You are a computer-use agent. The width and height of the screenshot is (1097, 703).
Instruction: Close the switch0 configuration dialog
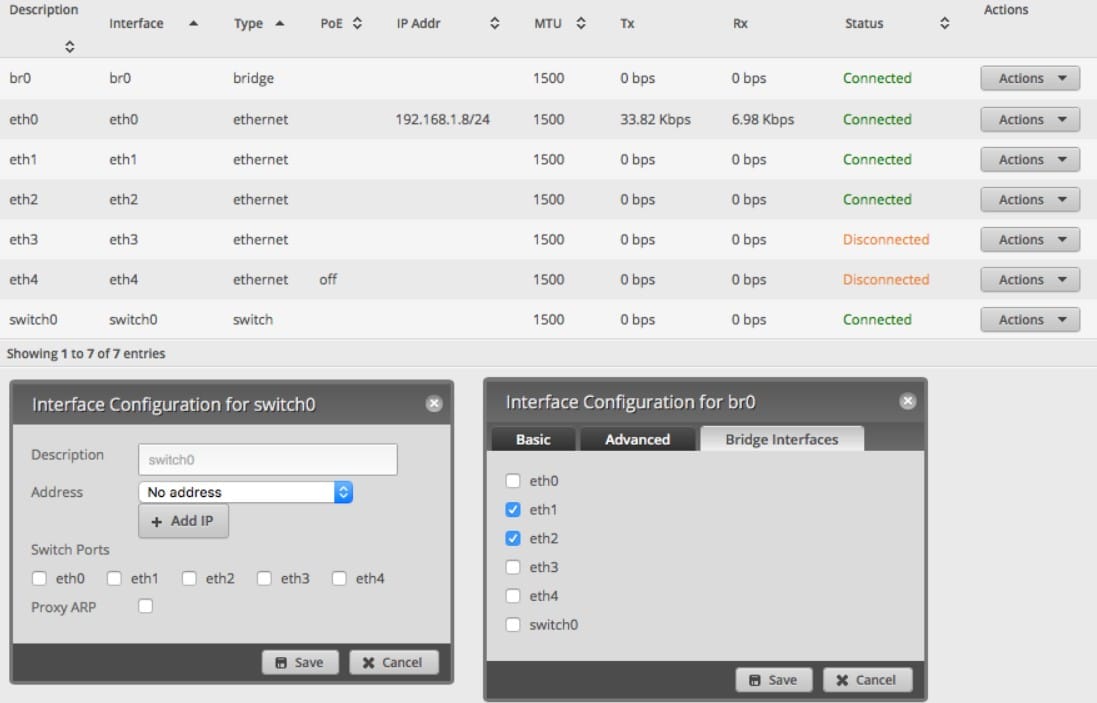click(433, 404)
